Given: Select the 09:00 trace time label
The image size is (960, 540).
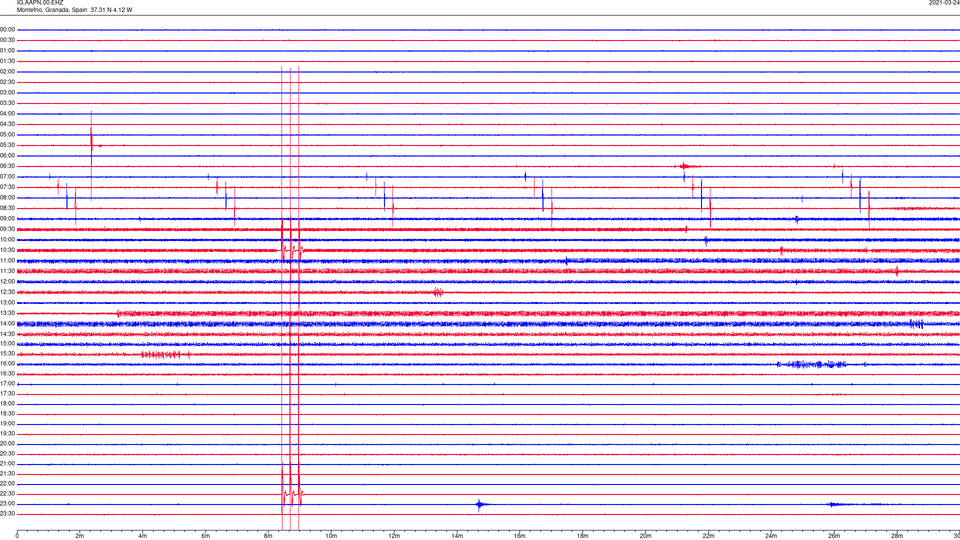Looking at the screenshot, I should [x=8, y=219].
